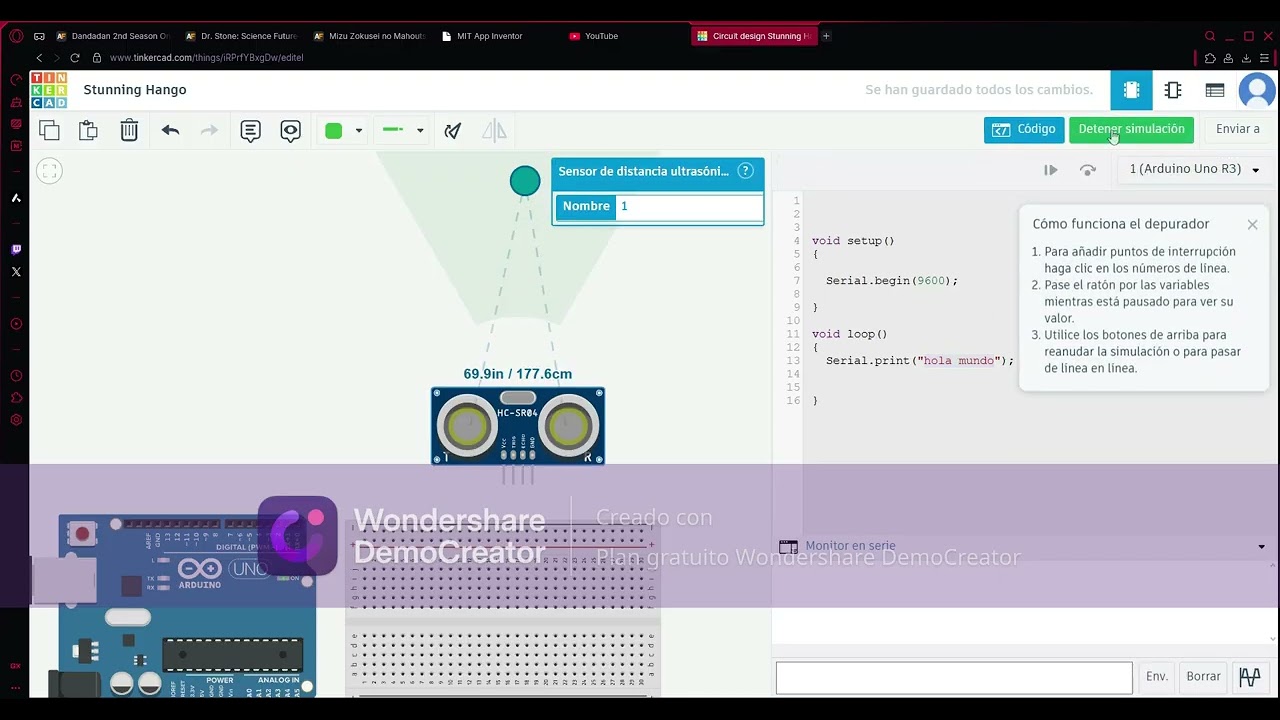Click the redo arrow

click(209, 130)
